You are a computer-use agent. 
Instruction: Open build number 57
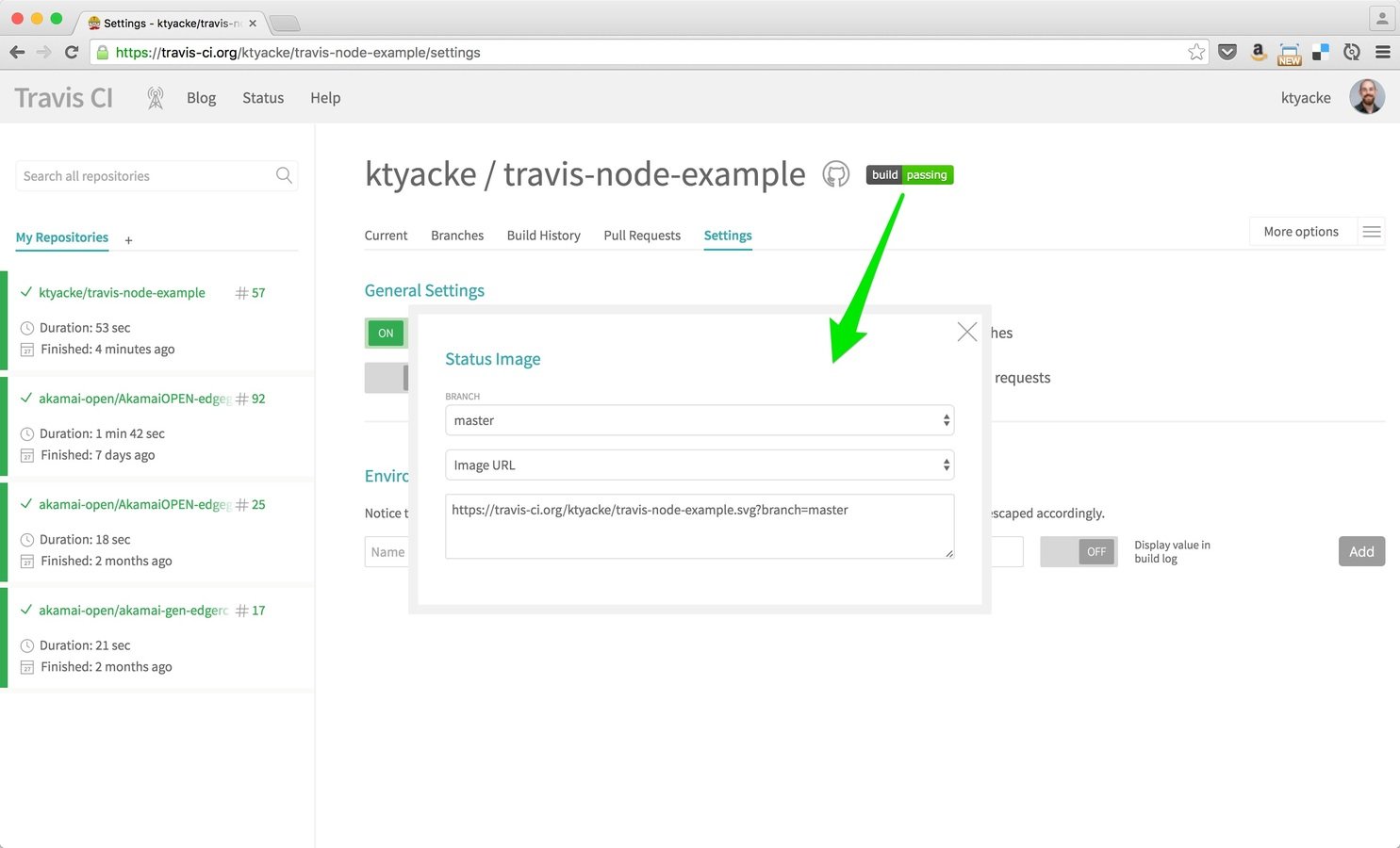click(x=251, y=293)
